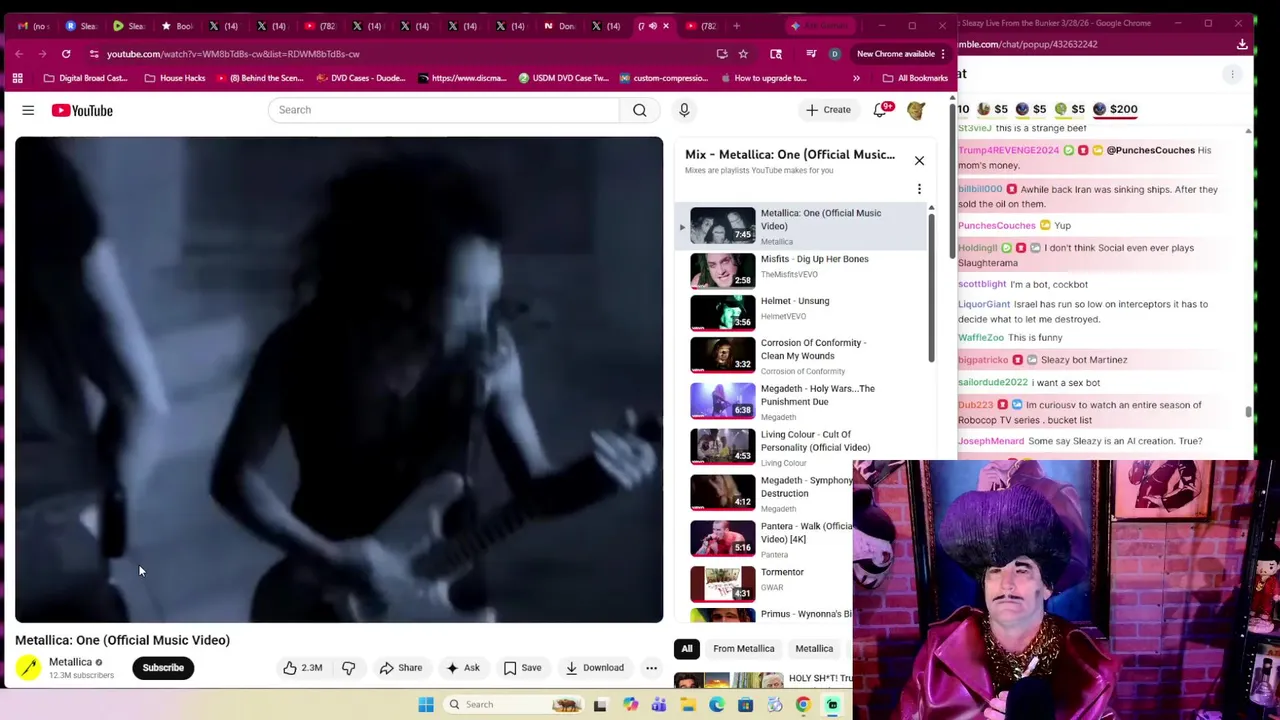The image size is (1280, 720).
Task: Open the All Bookmarks folder
Action: [915, 78]
